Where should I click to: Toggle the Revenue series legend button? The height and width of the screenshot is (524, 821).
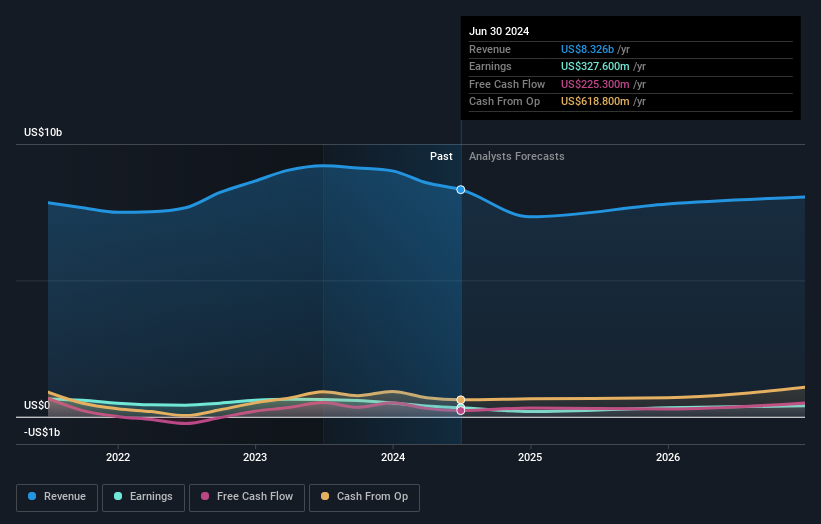tap(57, 497)
